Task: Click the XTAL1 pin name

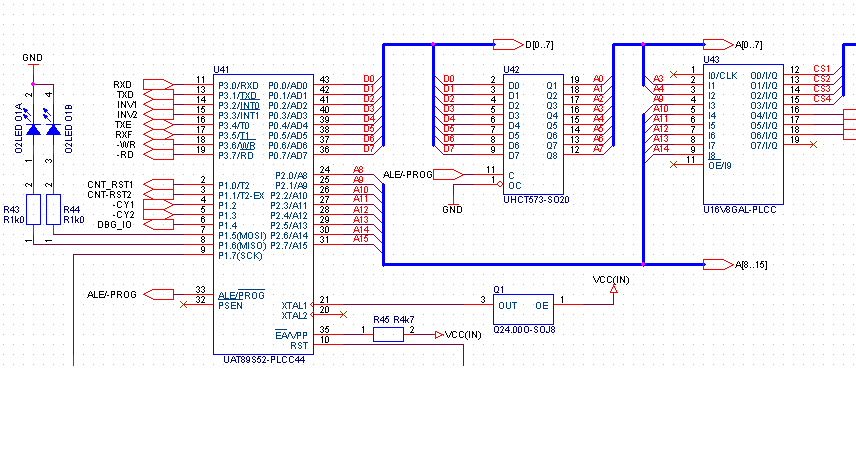Action: (x=294, y=305)
